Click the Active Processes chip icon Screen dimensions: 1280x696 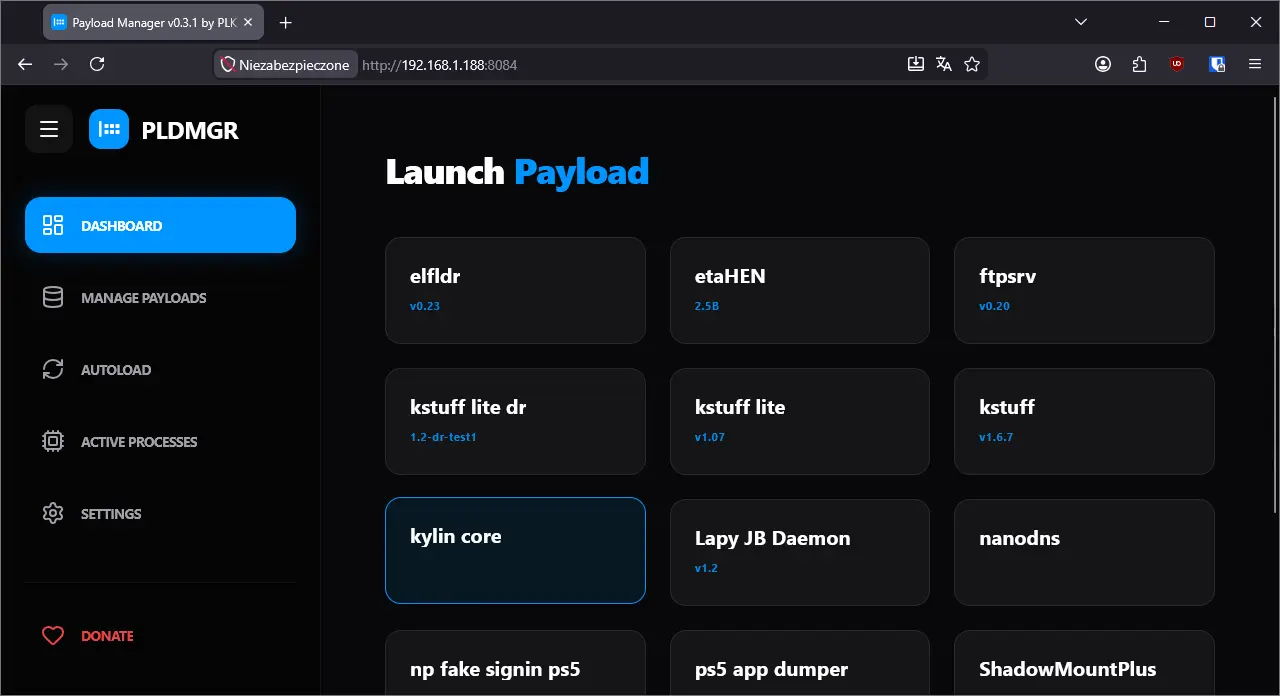[53, 441]
